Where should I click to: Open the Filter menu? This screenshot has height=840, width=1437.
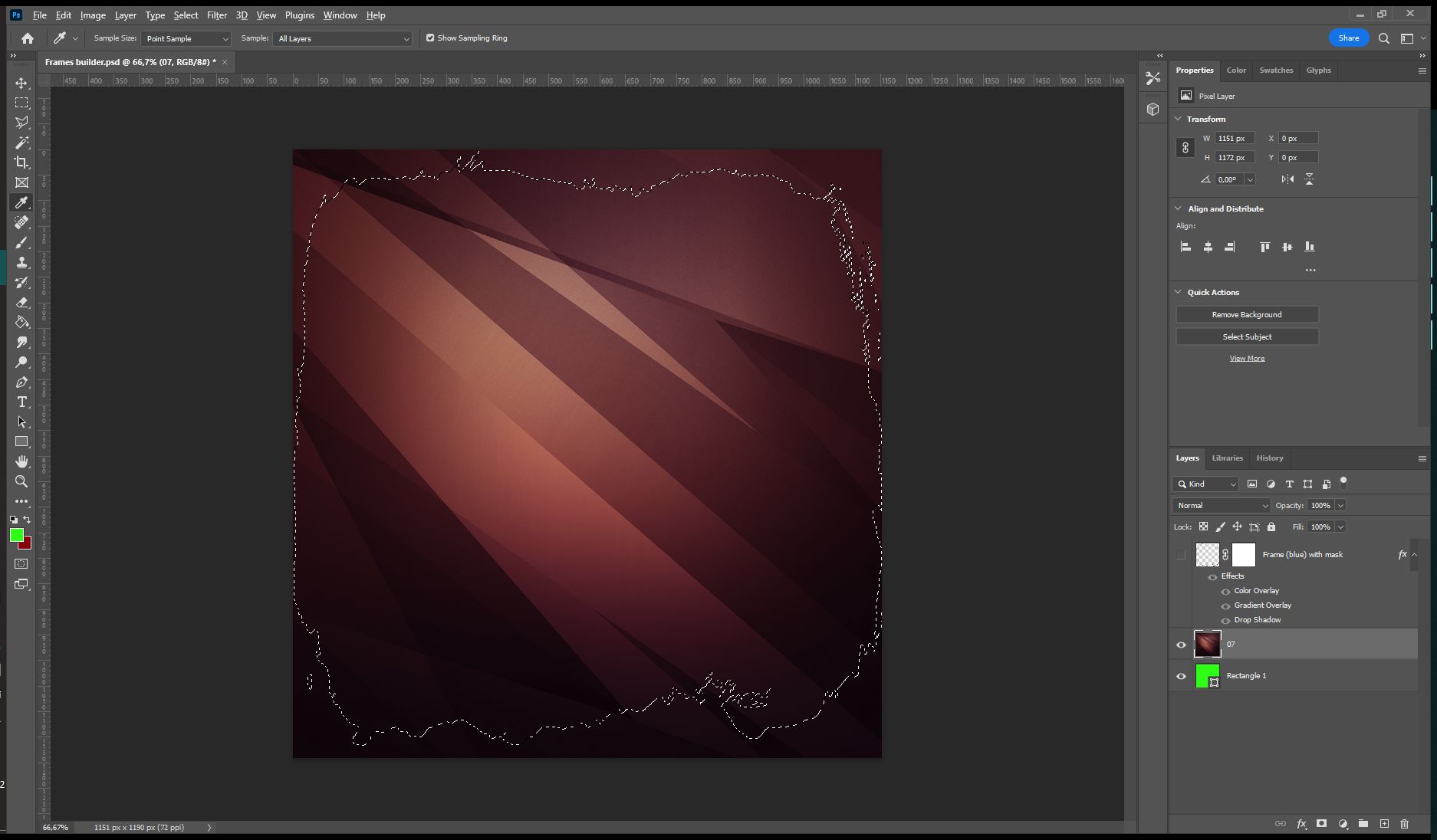217,15
